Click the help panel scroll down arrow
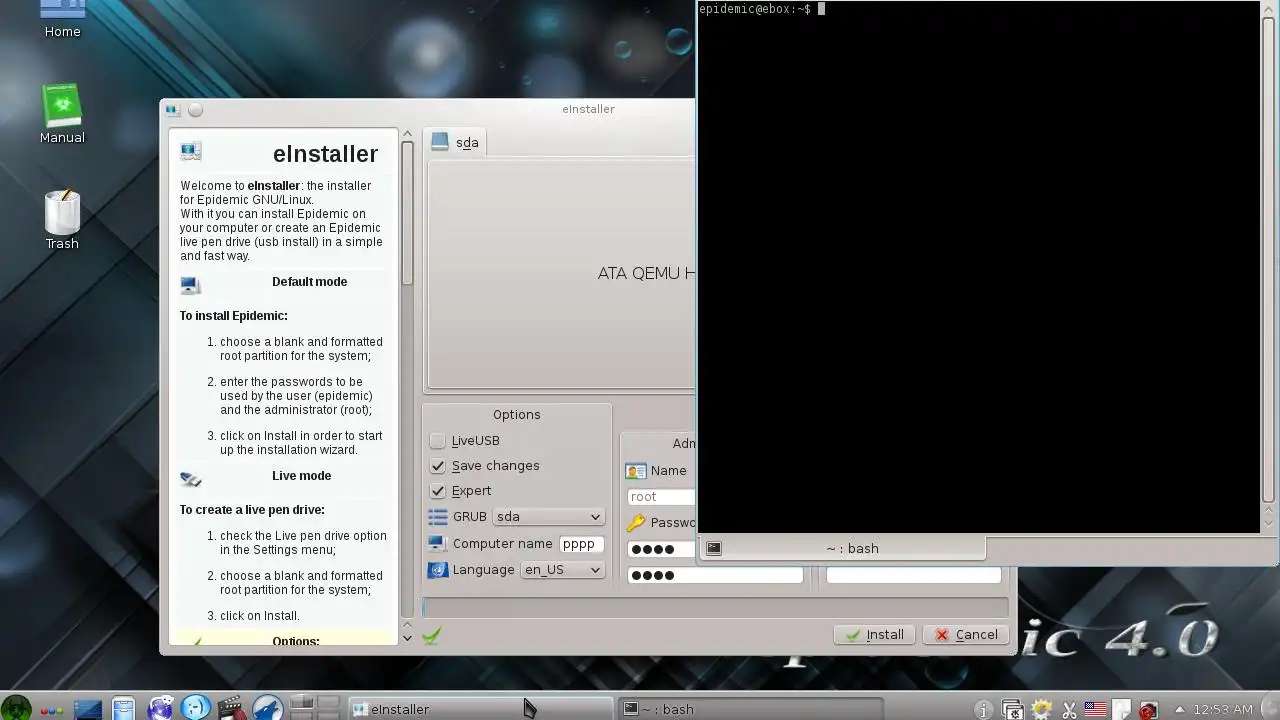Screen dimensions: 1280x720 (x=407, y=637)
